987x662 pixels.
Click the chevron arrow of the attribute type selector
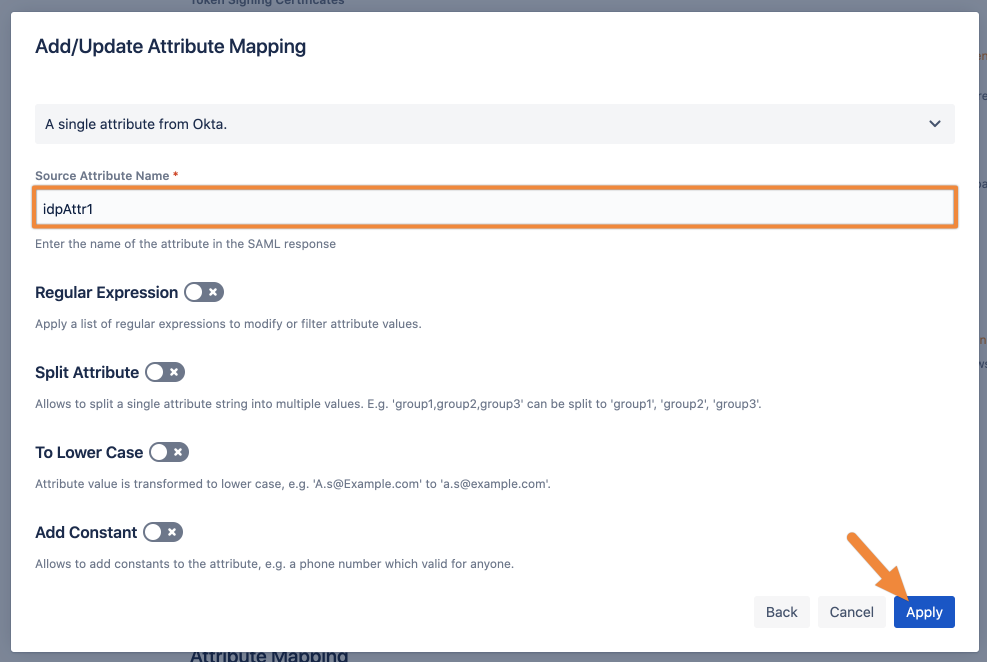(934, 124)
